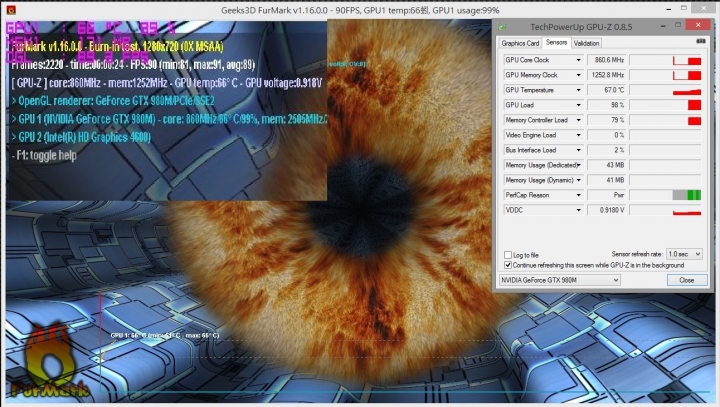The width and height of the screenshot is (720, 407).
Task: Open the Memory Usage (Dedicated) dropdown
Action: pyautogui.click(x=579, y=165)
